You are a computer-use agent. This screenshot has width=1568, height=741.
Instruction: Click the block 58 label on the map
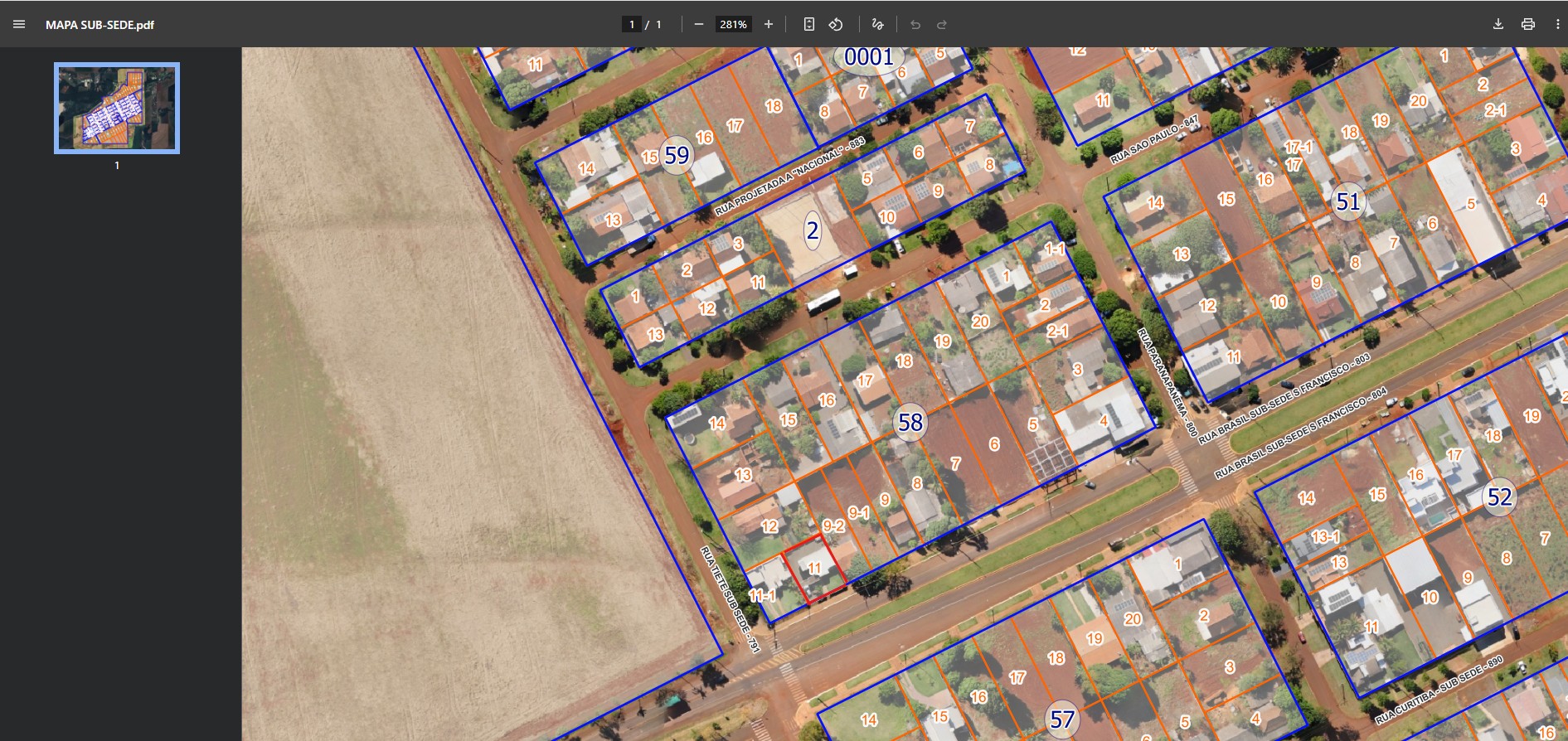pyautogui.click(x=910, y=423)
